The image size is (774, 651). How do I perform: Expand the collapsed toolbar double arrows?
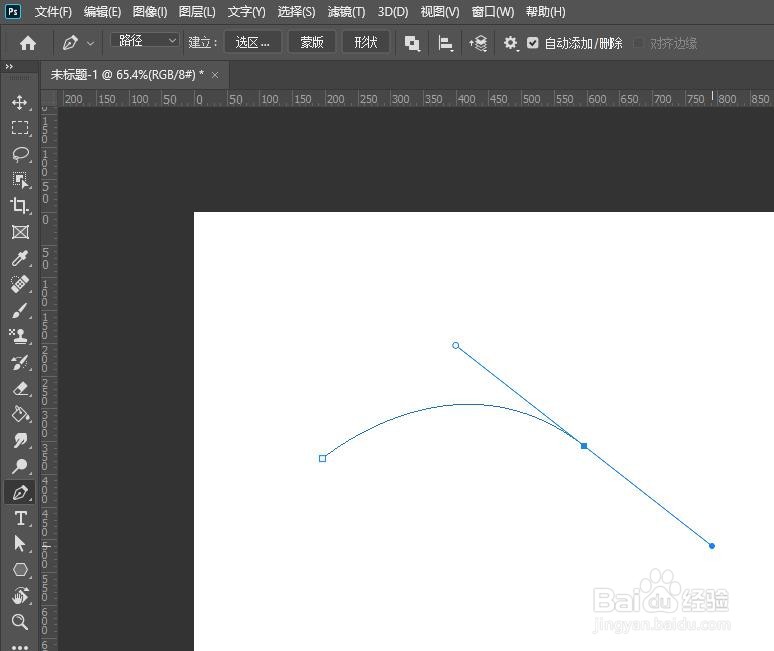click(x=9, y=66)
